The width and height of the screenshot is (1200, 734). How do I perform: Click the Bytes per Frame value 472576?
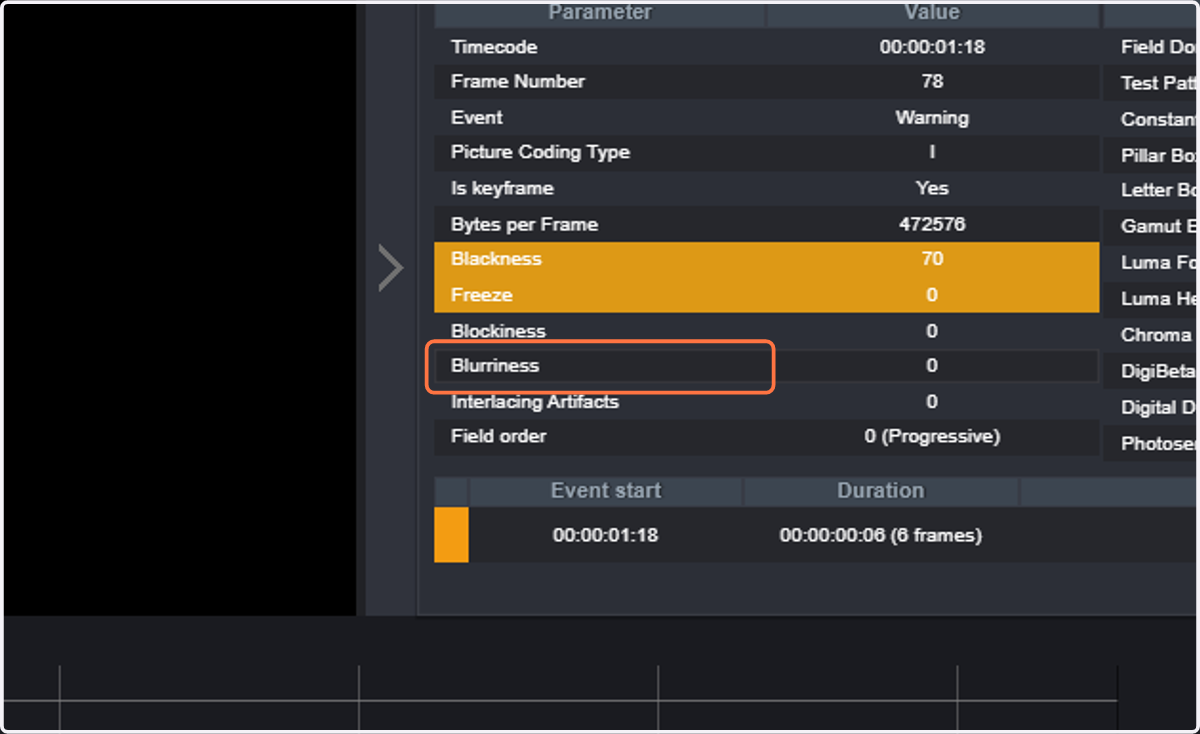[x=932, y=225]
